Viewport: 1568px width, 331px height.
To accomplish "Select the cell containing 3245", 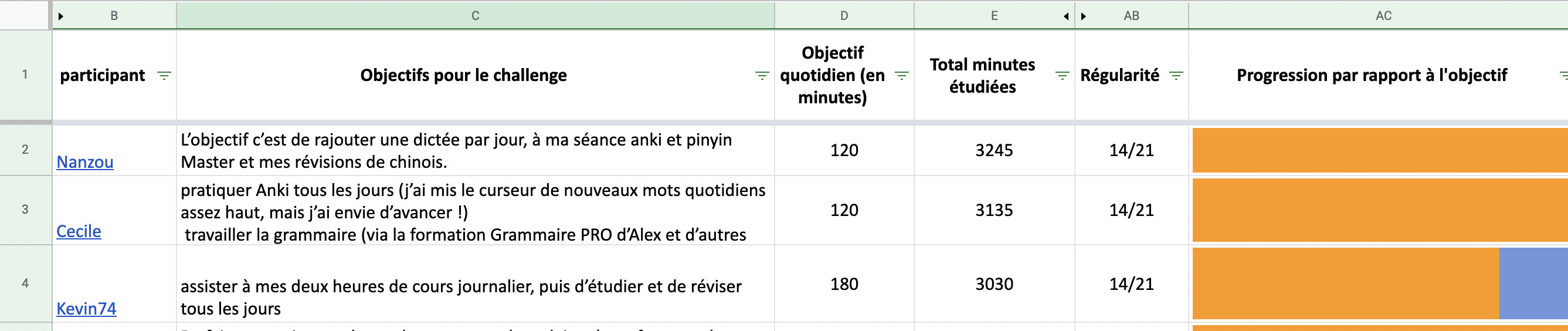I will 994,150.
